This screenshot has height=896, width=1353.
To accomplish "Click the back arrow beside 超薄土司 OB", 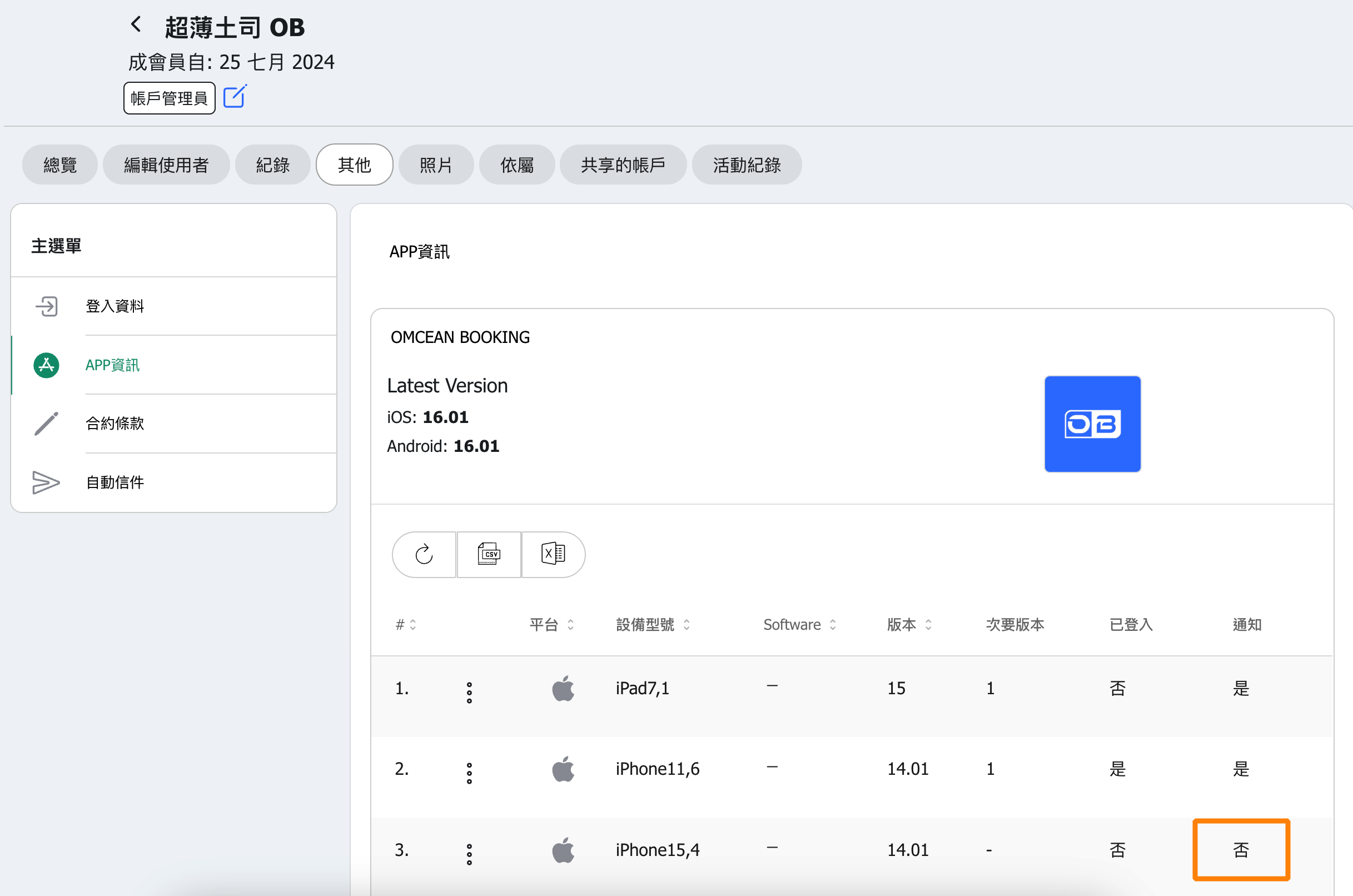I will click(136, 24).
